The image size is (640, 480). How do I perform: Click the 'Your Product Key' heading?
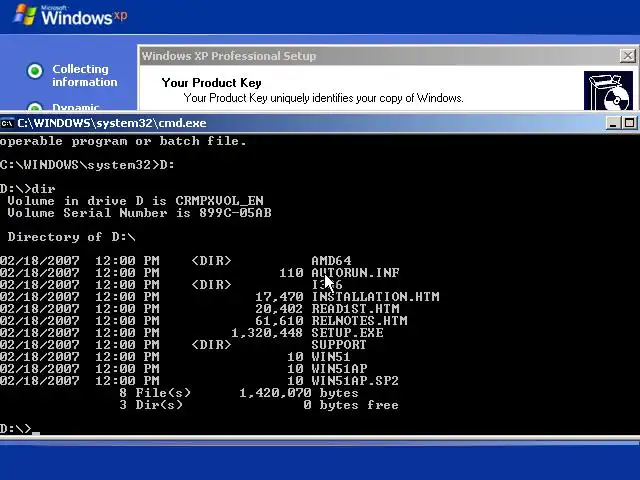tap(211, 83)
